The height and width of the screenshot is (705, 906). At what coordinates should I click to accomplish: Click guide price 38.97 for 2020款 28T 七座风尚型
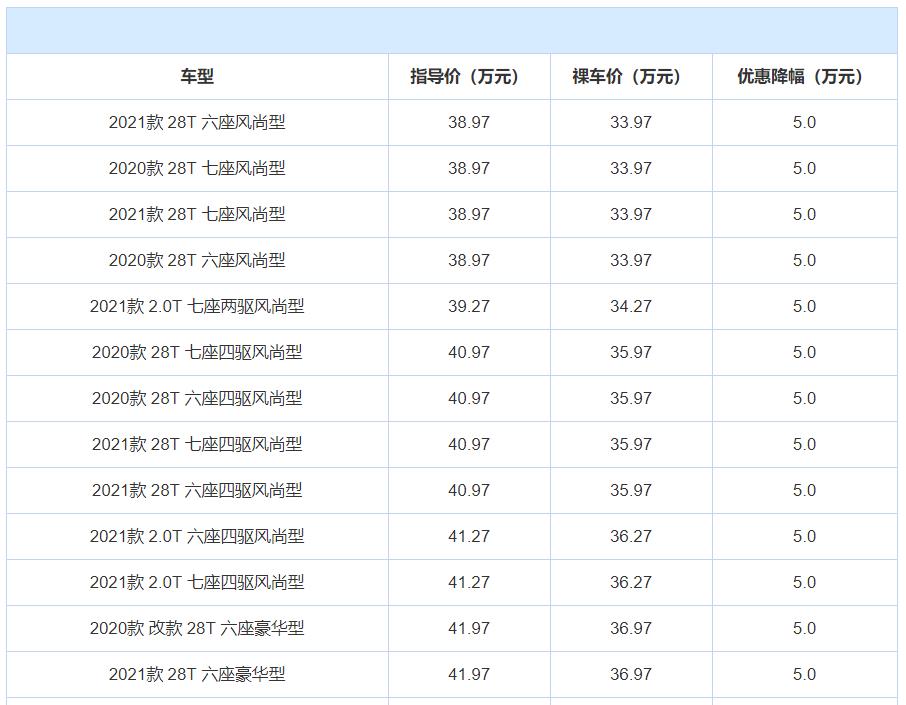tap(469, 168)
